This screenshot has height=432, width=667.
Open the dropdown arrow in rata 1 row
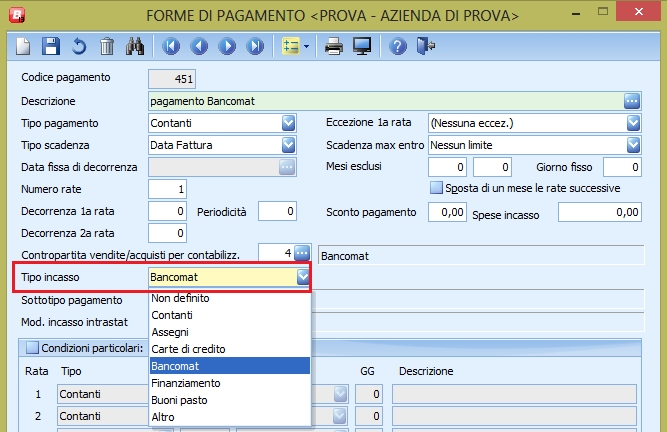340,394
